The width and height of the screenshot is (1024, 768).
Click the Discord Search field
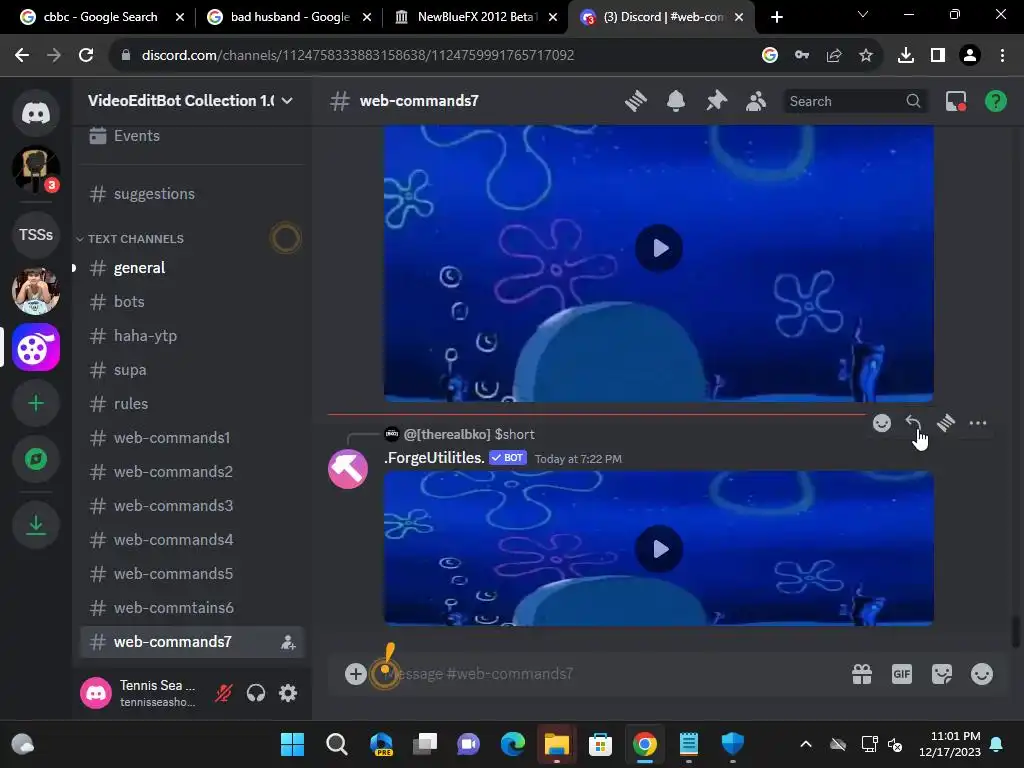click(854, 101)
